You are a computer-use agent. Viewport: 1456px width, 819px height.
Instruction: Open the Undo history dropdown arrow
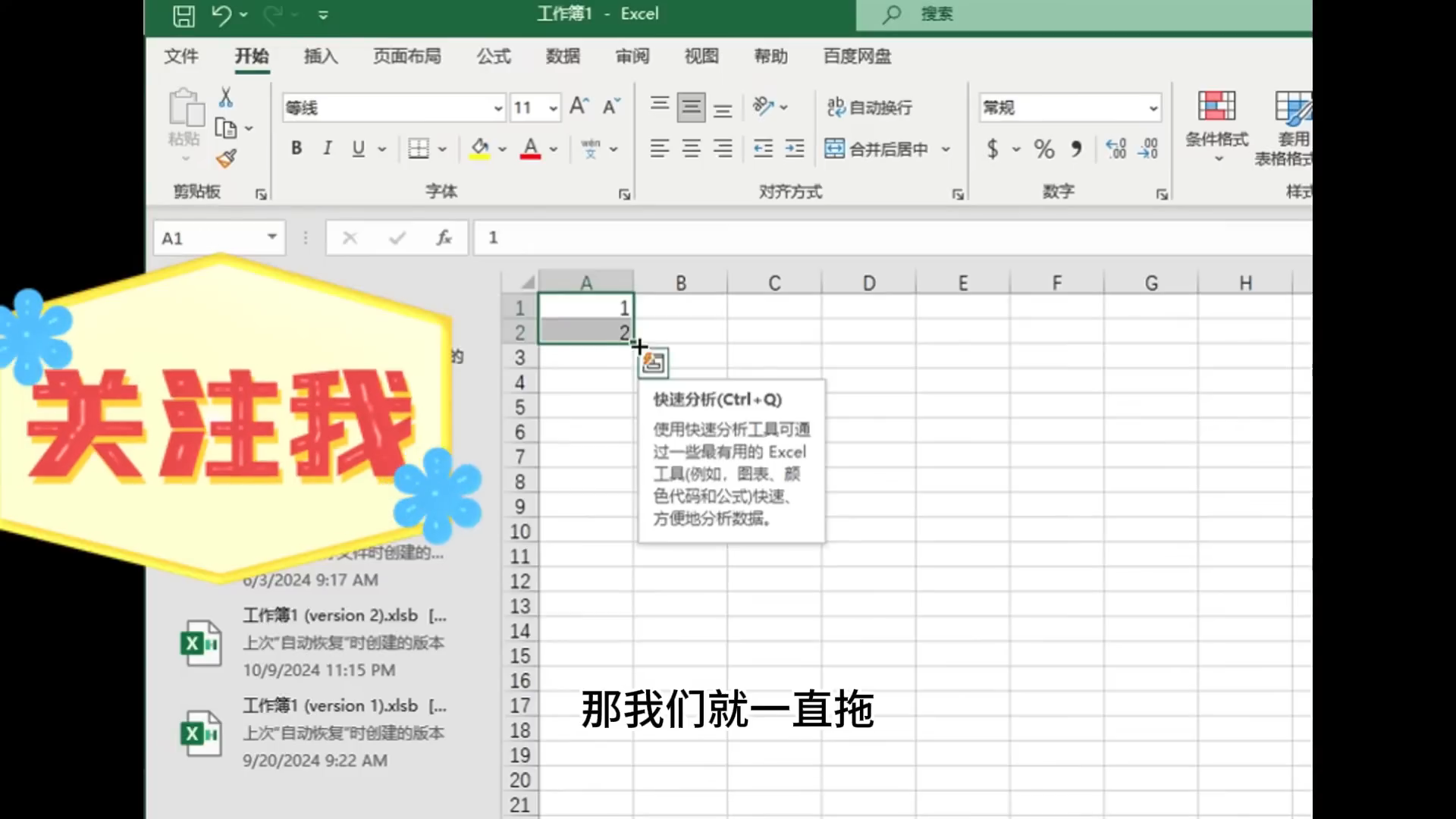coord(243,15)
